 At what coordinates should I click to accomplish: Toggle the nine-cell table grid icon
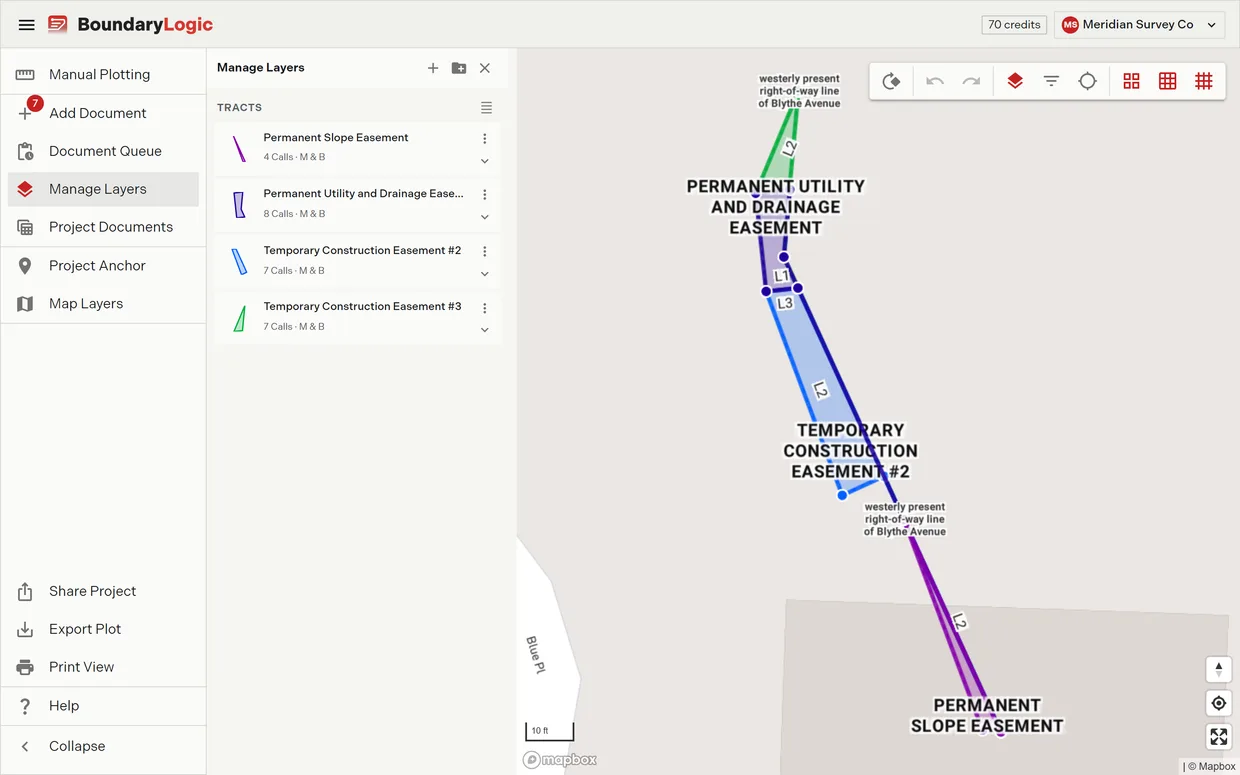click(x=1167, y=82)
